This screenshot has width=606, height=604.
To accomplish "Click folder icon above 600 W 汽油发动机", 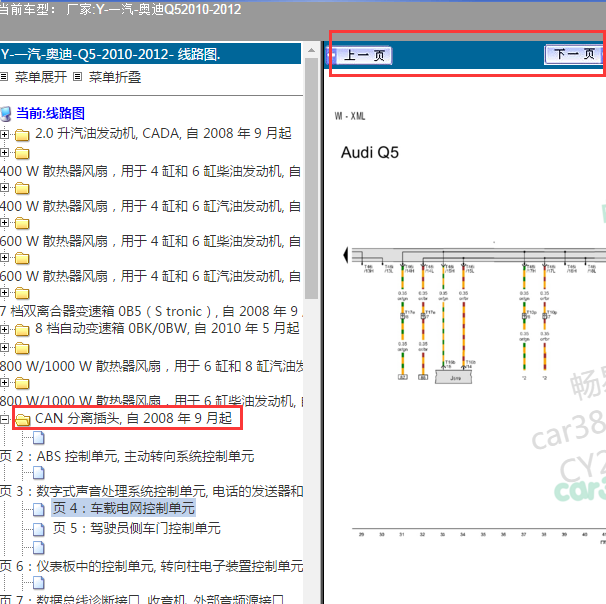I will (x=22, y=258).
